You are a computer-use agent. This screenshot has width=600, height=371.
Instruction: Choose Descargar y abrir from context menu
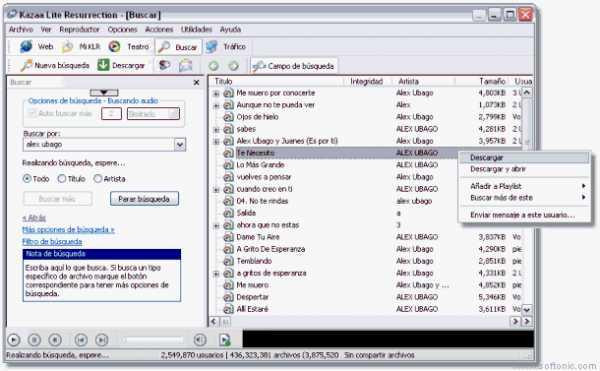[498, 169]
